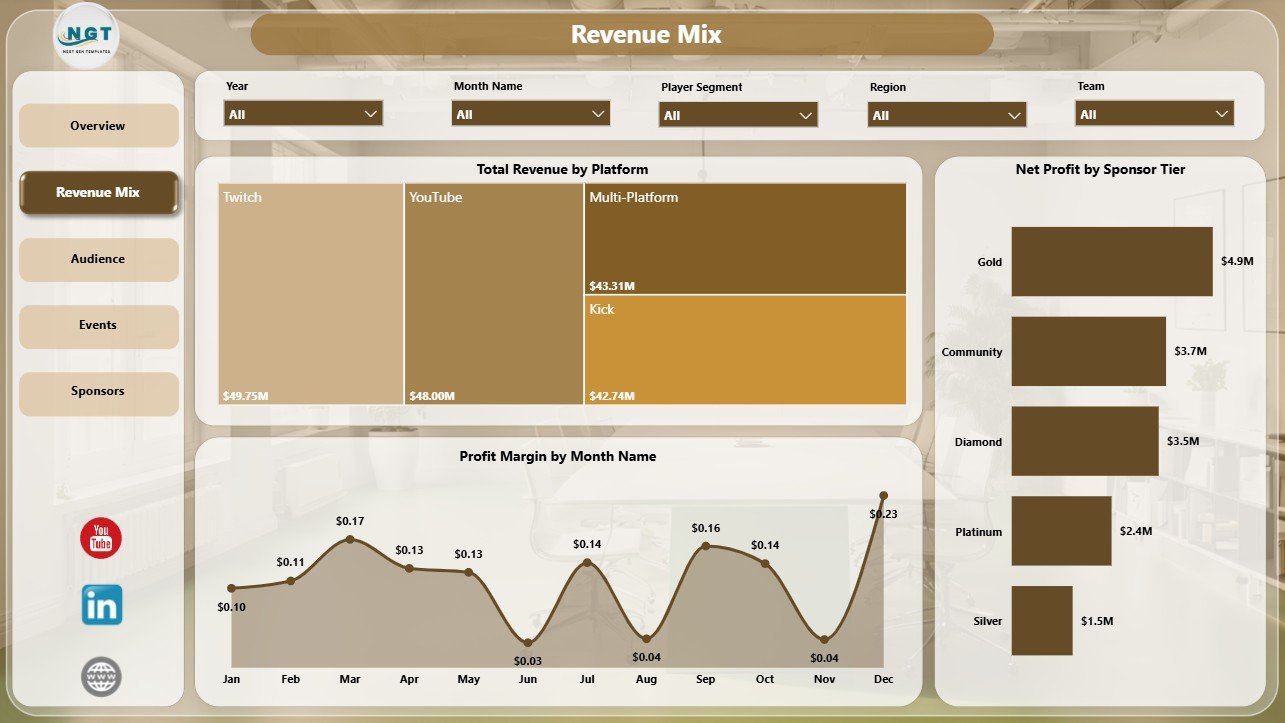The width and height of the screenshot is (1285, 723).
Task: Click the Platinum sponsor tier bar
Action: point(1062,531)
